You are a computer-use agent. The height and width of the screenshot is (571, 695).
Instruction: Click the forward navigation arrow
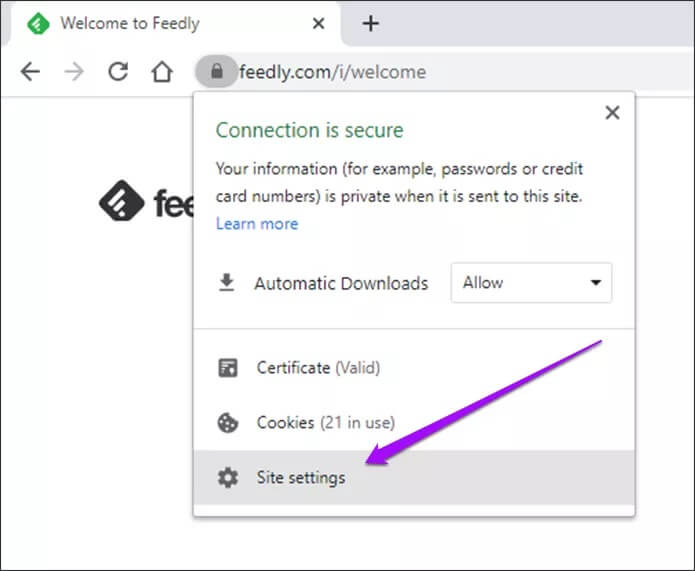[74, 72]
